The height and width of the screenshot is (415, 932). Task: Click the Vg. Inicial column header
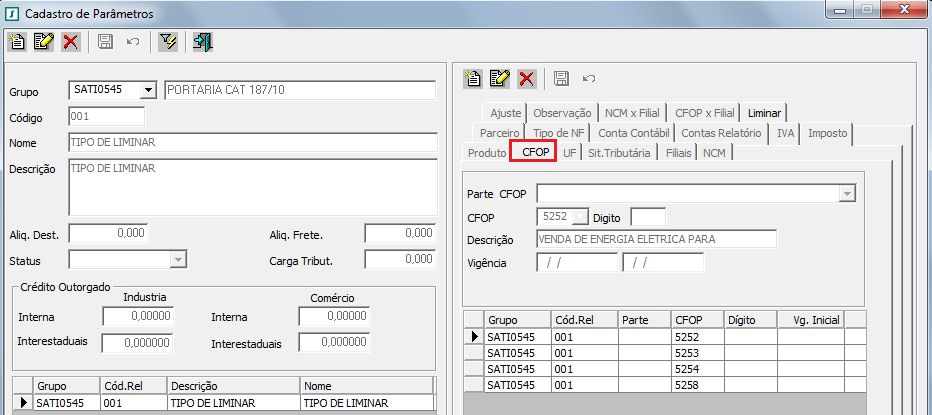pyautogui.click(x=811, y=320)
